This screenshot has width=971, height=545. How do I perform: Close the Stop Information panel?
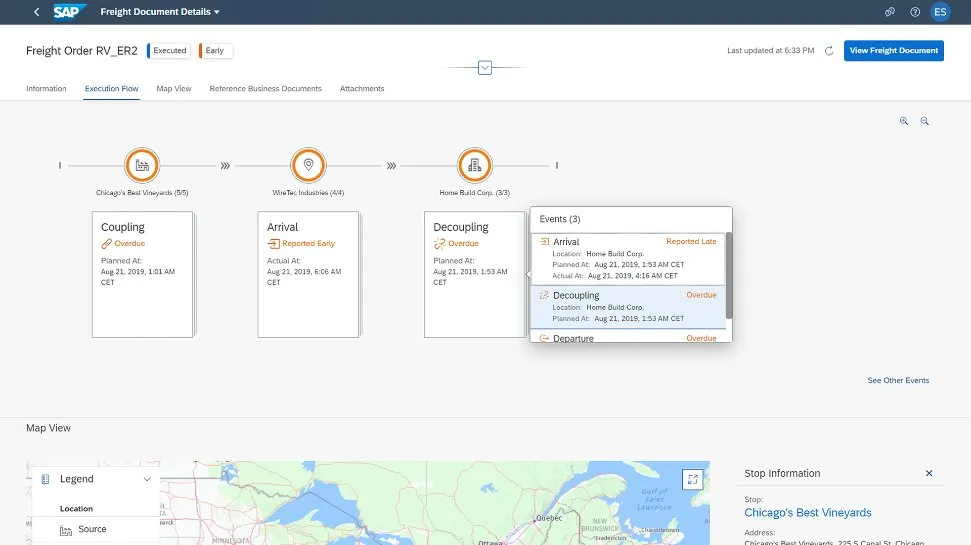coord(929,473)
